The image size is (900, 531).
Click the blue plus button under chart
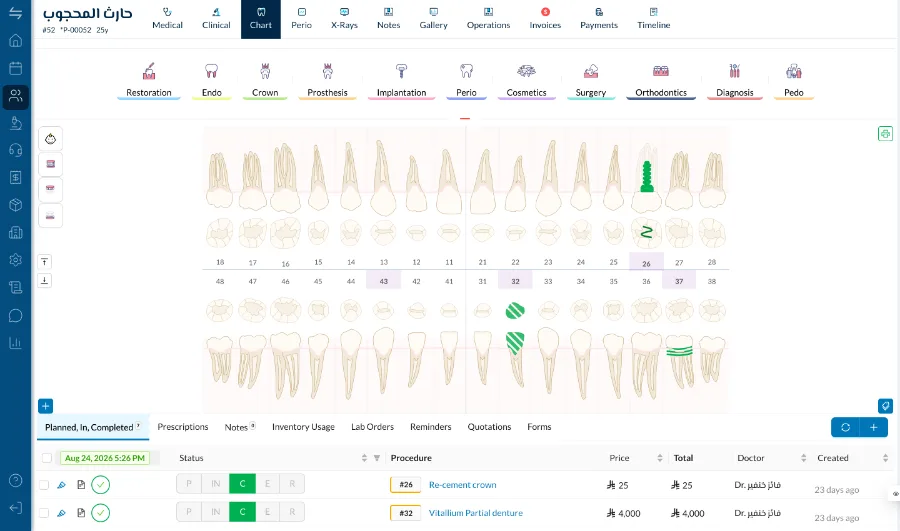pos(45,406)
